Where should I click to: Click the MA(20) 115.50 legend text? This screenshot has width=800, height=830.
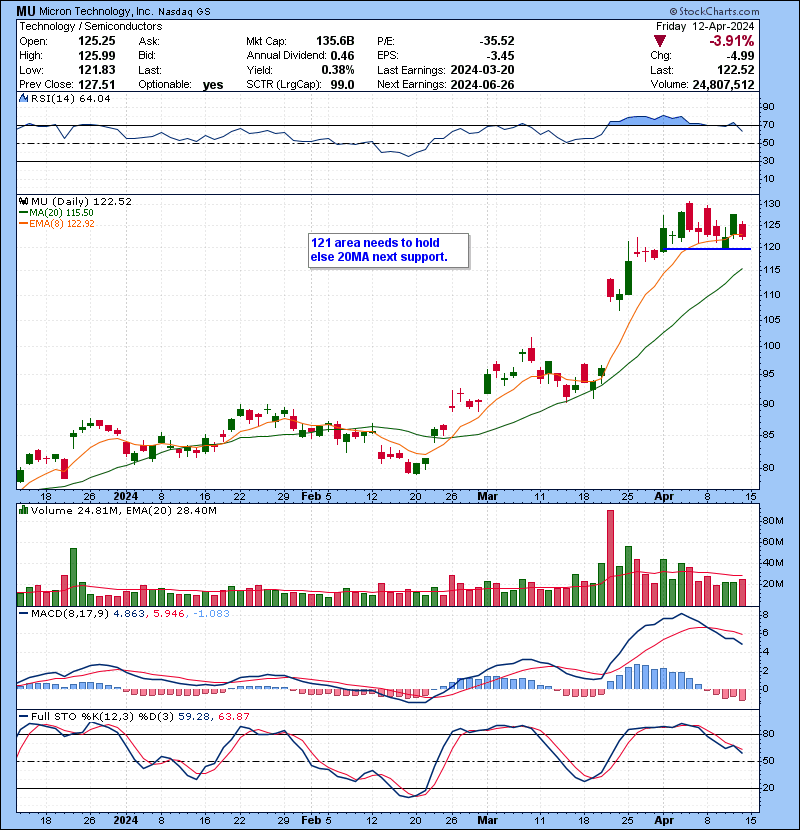click(61, 212)
